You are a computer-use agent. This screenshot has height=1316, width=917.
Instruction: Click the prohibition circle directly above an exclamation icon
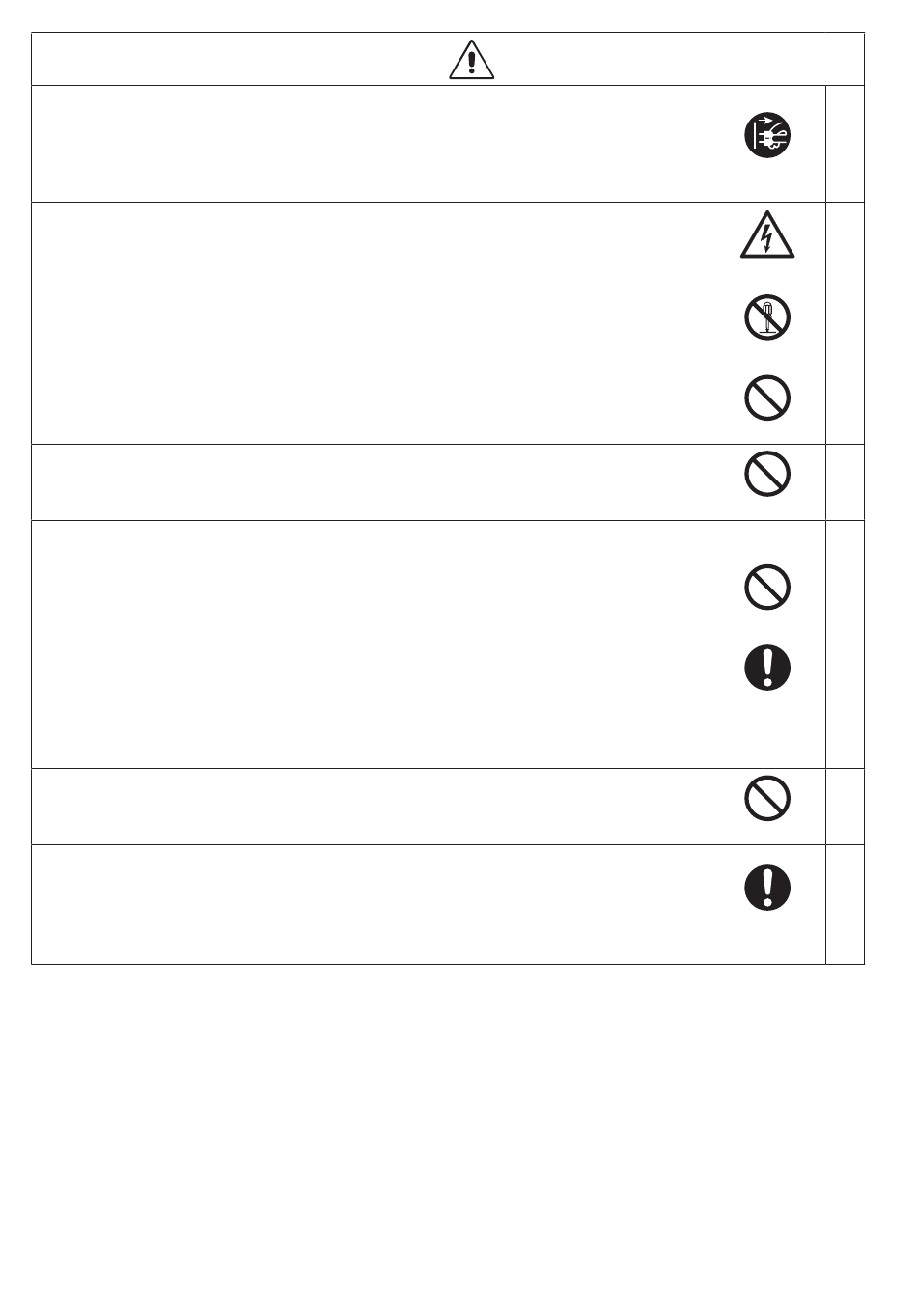click(767, 587)
